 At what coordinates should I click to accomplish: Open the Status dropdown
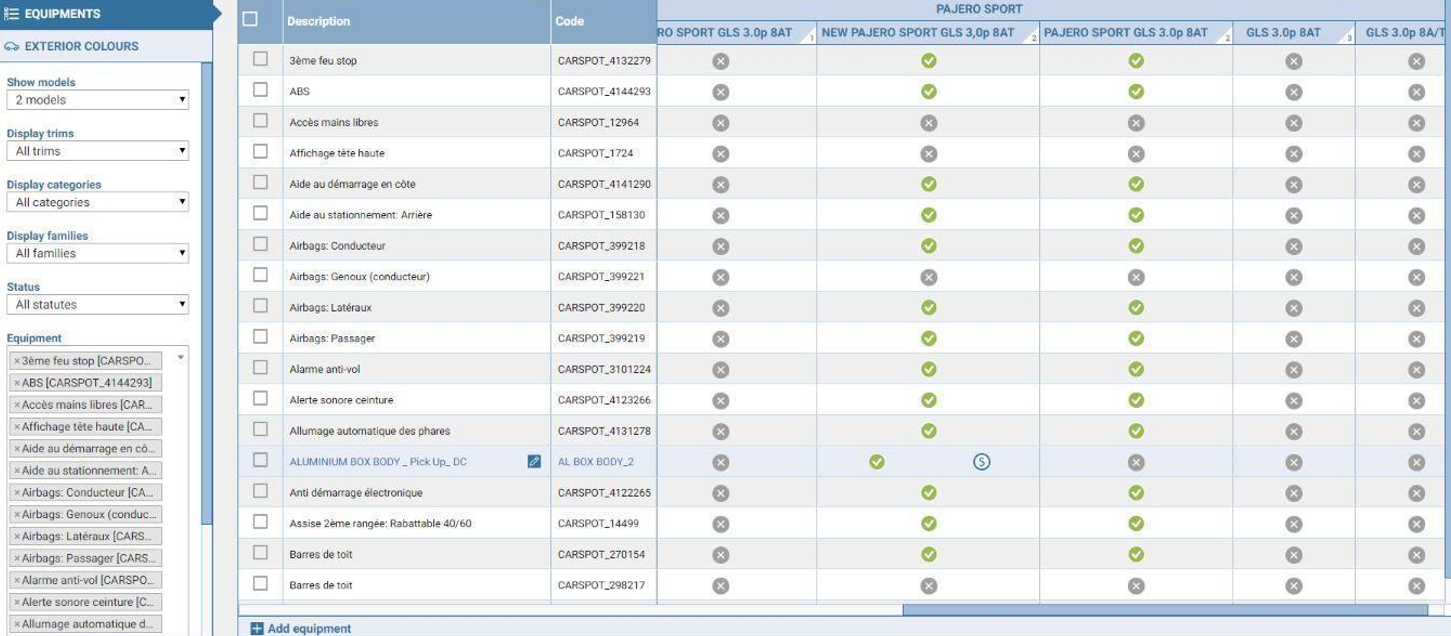click(x=97, y=304)
